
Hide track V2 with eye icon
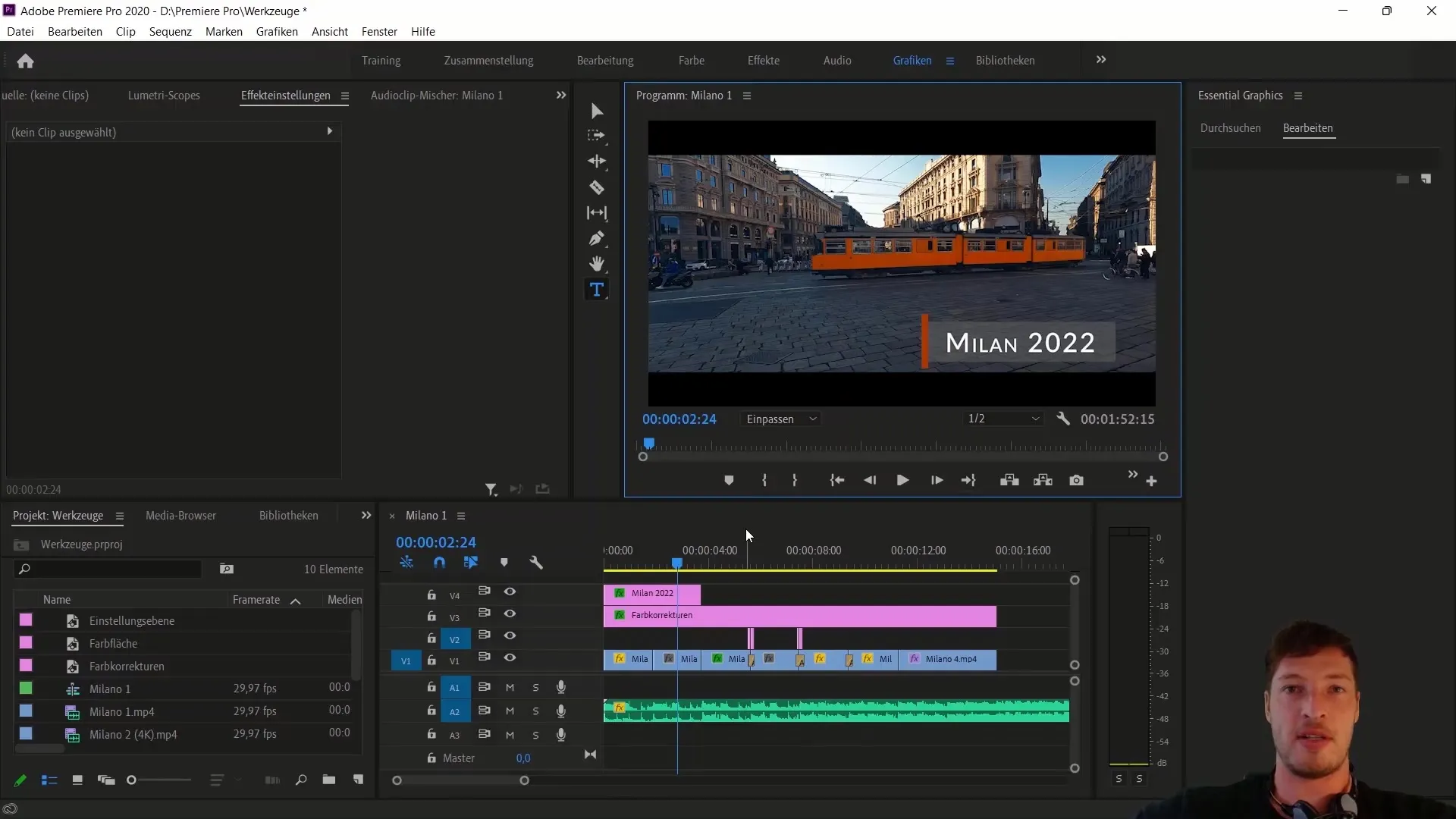coord(510,635)
